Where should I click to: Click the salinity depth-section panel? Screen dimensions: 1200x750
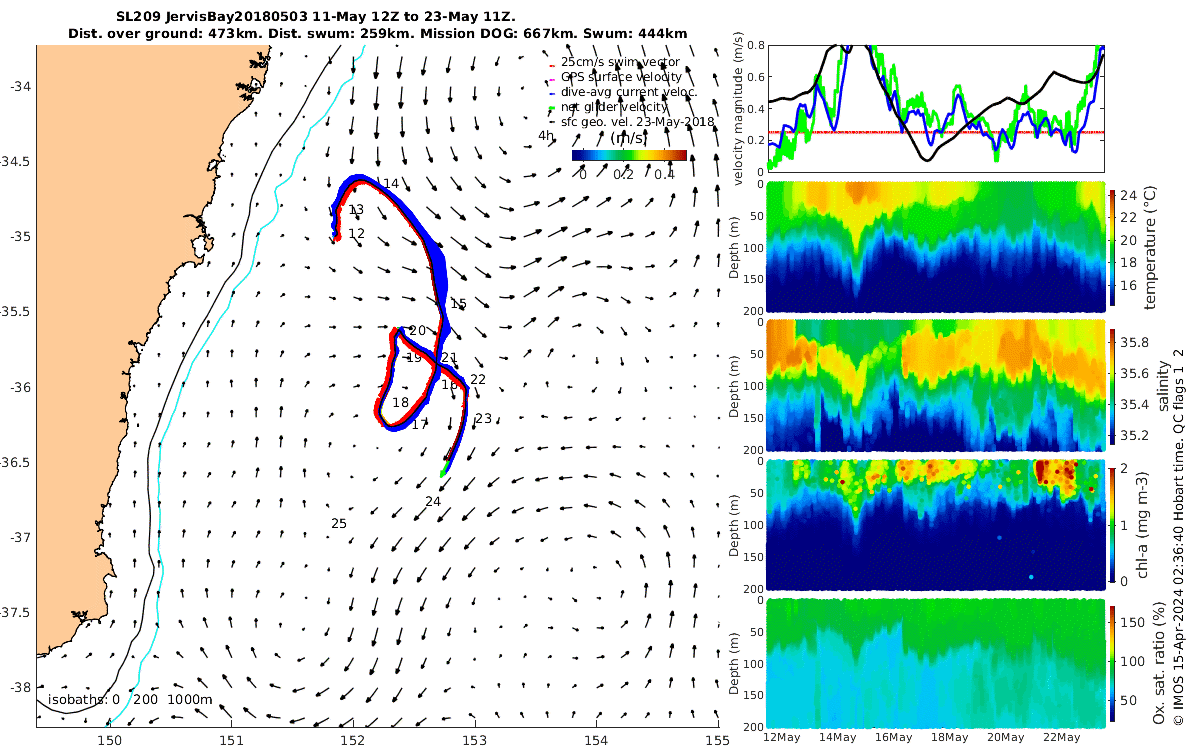[x=935, y=386]
